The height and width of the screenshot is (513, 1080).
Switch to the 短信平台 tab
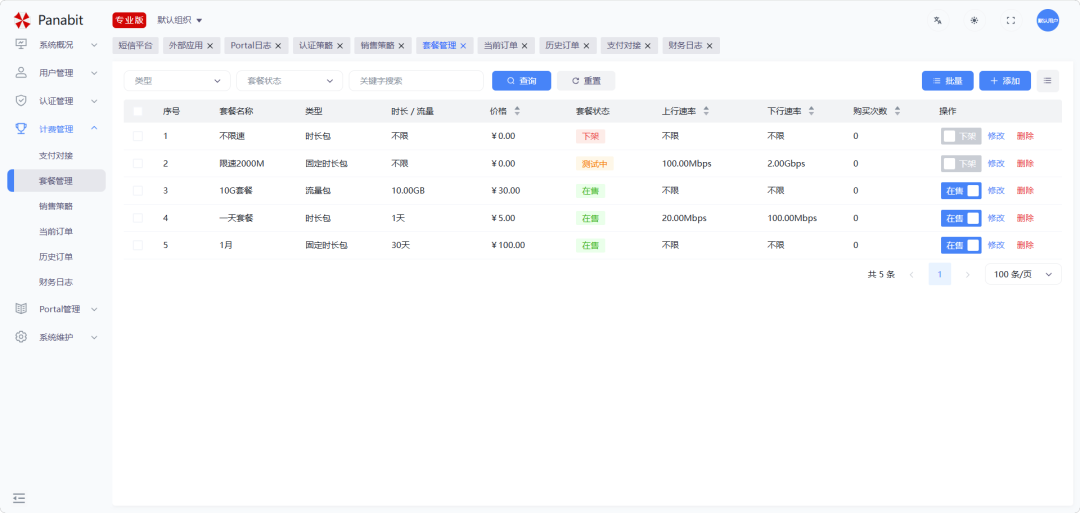136,45
